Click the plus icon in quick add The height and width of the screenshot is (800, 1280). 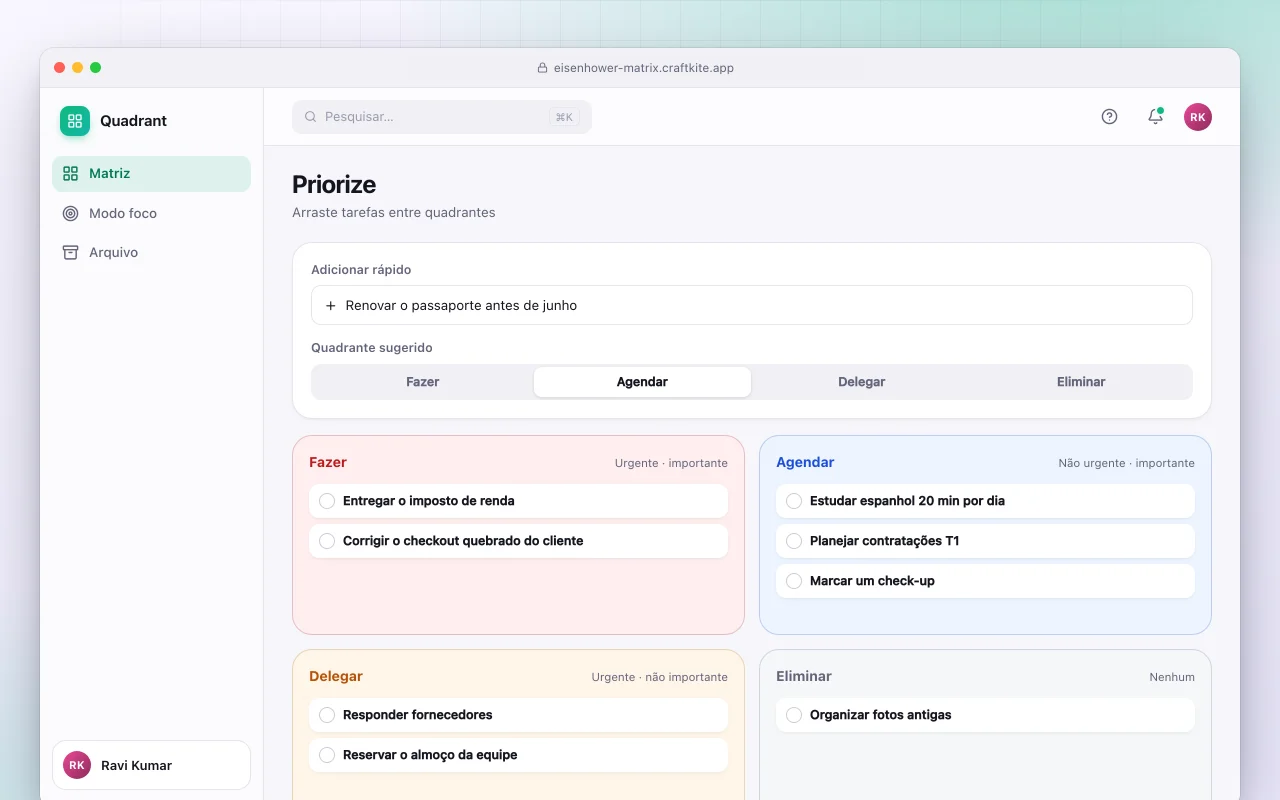tap(331, 305)
